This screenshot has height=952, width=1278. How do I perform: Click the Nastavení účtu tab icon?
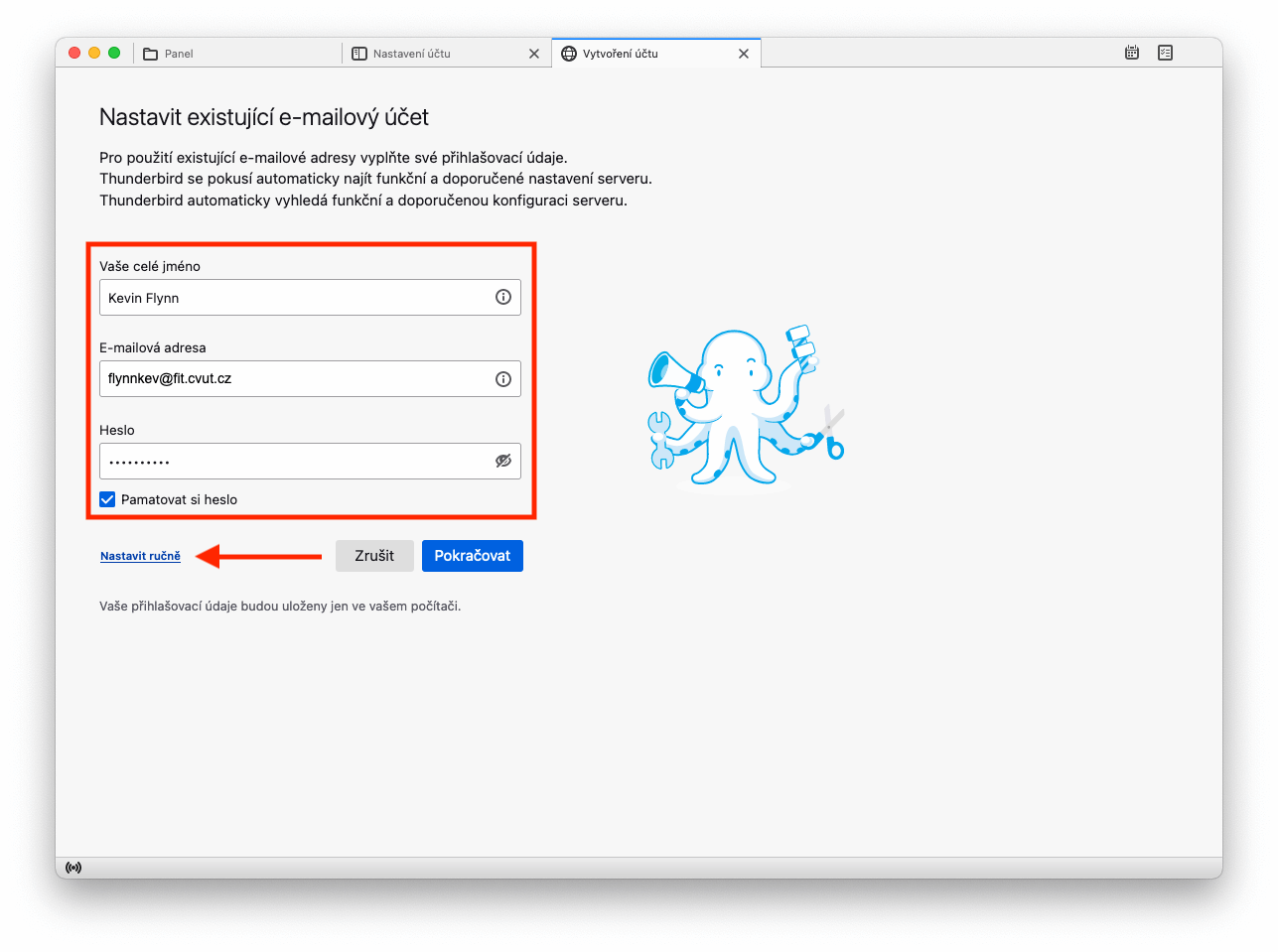tap(359, 54)
